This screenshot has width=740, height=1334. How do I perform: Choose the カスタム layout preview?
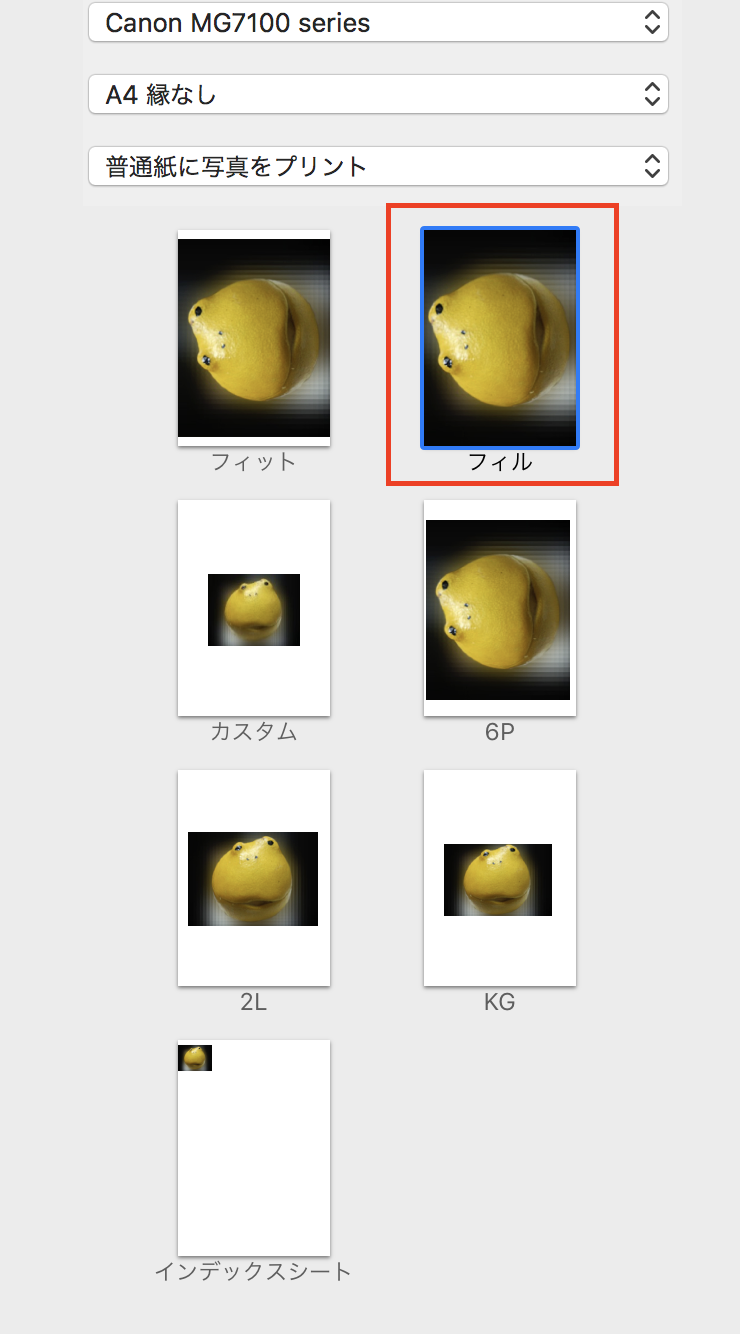(x=254, y=608)
